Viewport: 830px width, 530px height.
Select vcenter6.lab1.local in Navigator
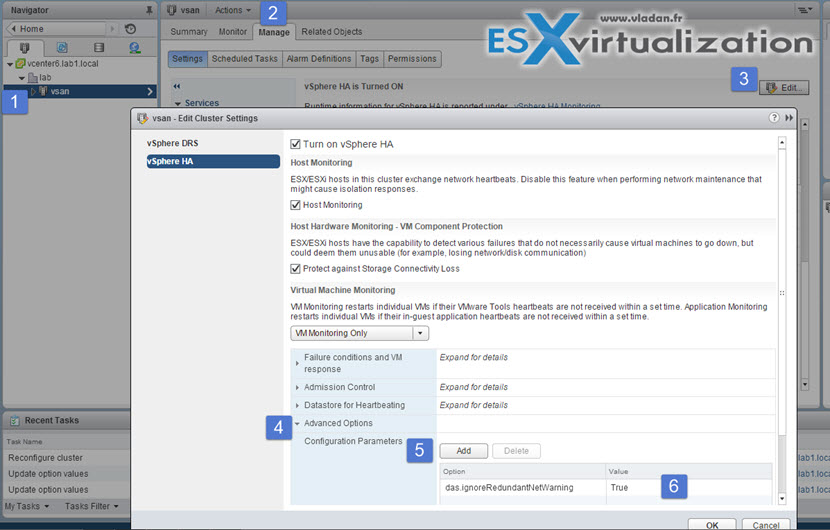[x=62, y=64]
